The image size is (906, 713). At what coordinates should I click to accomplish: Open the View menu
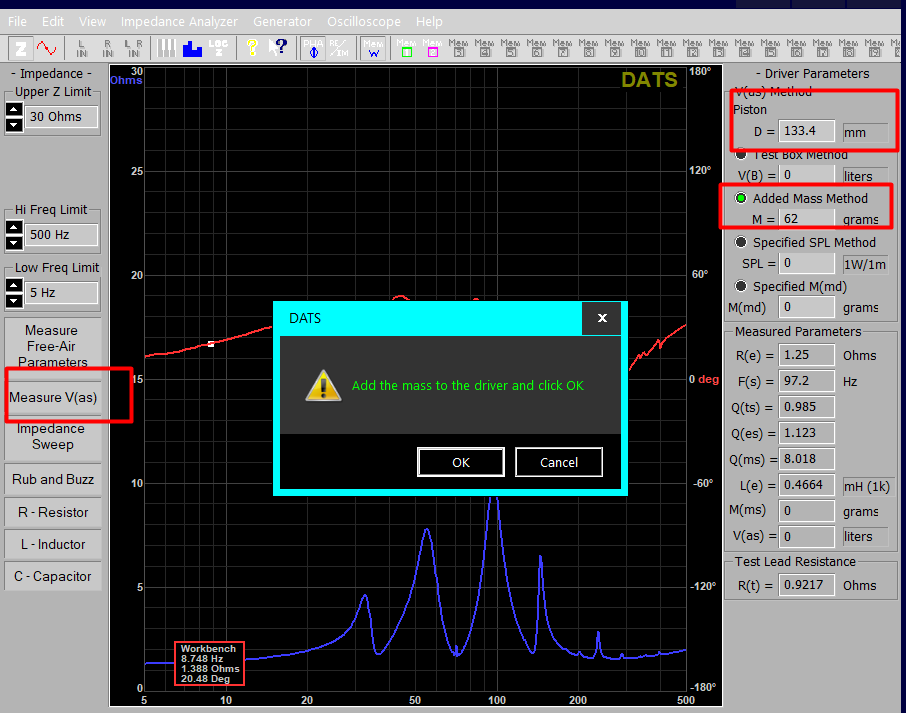pyautogui.click(x=92, y=21)
